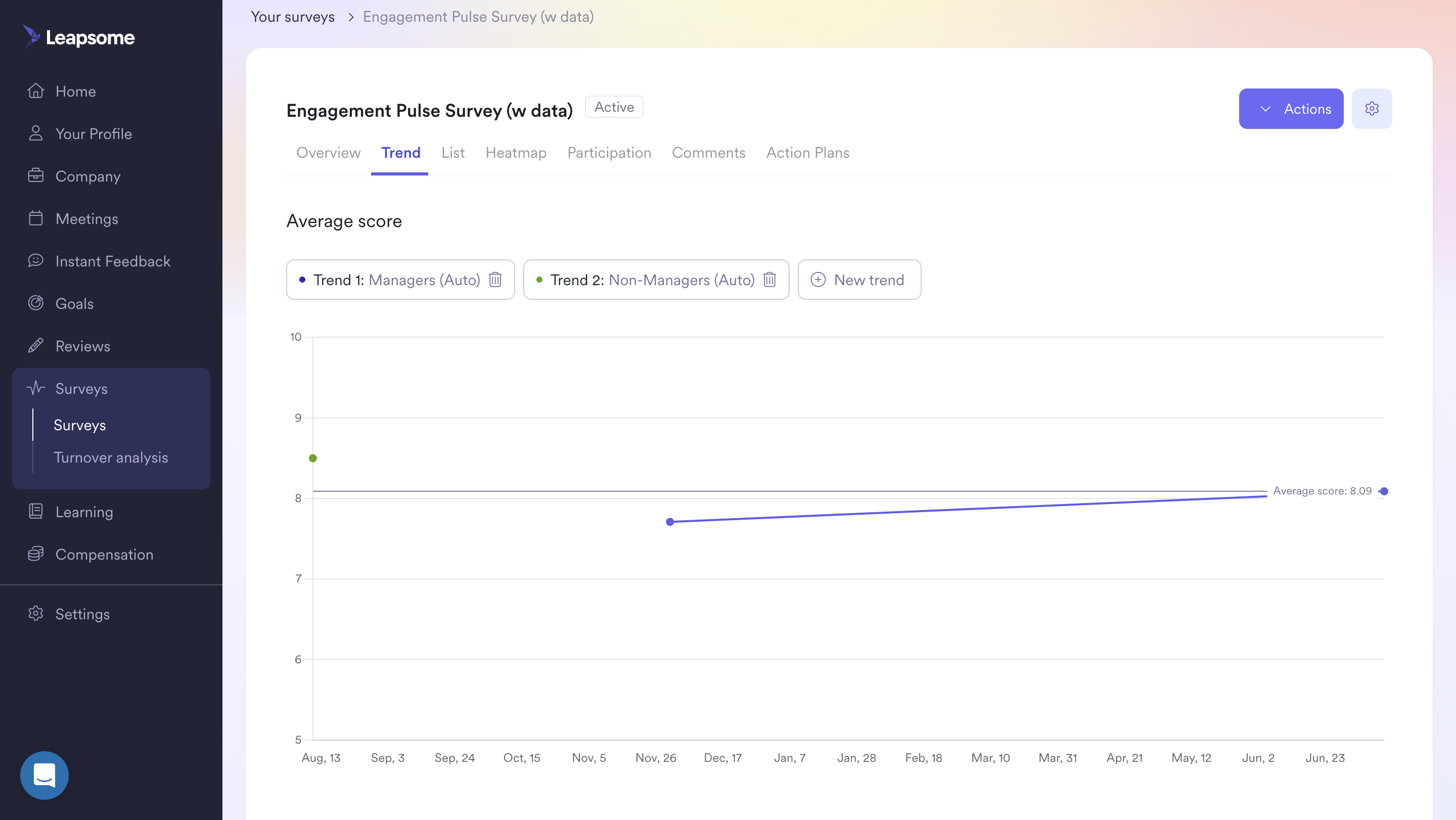Viewport: 1456px width, 820px height.
Task: Click the Company briefcase icon
Action: (x=35, y=176)
